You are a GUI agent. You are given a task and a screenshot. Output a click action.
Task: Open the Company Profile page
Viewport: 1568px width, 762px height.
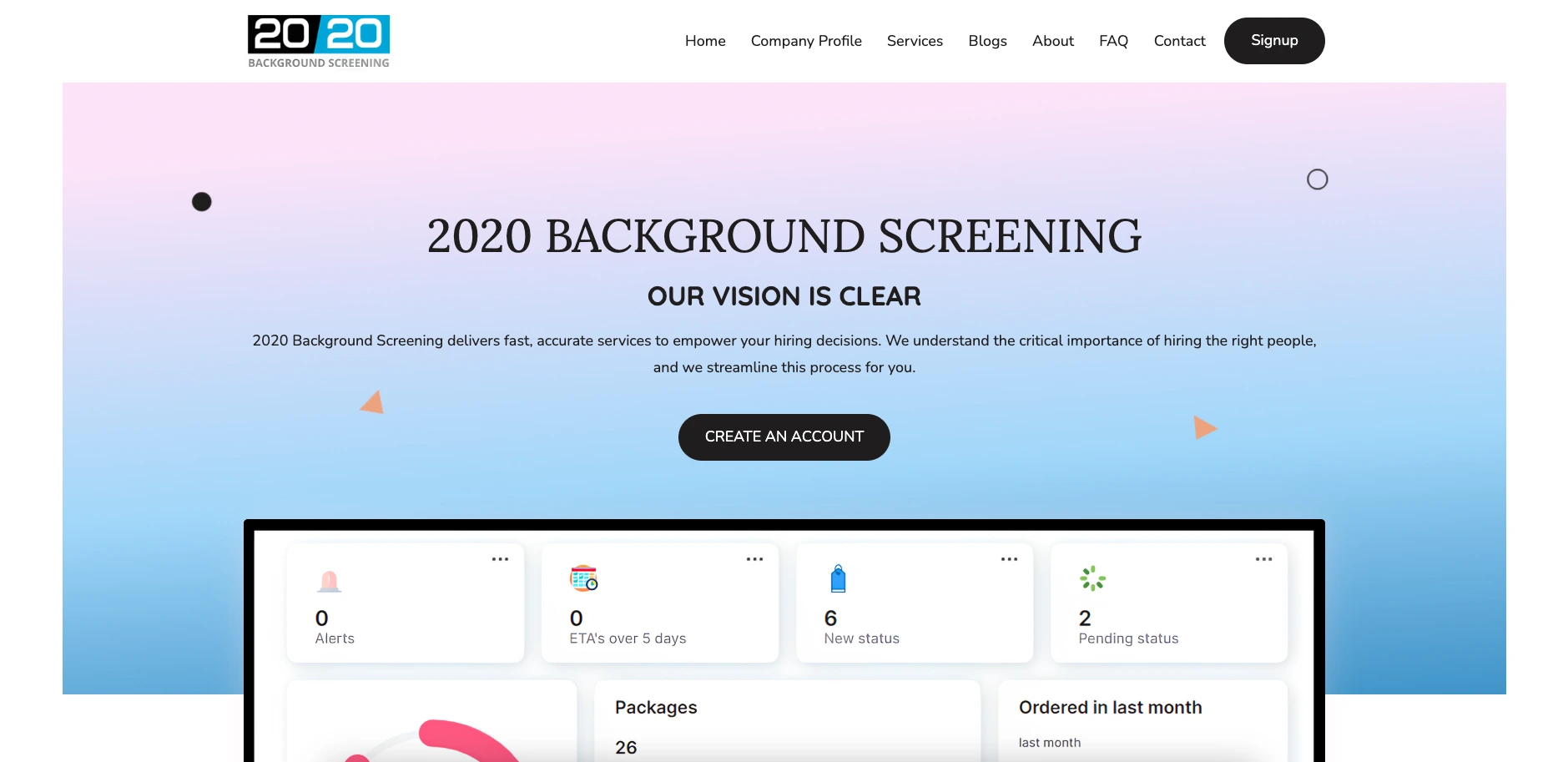click(x=806, y=41)
